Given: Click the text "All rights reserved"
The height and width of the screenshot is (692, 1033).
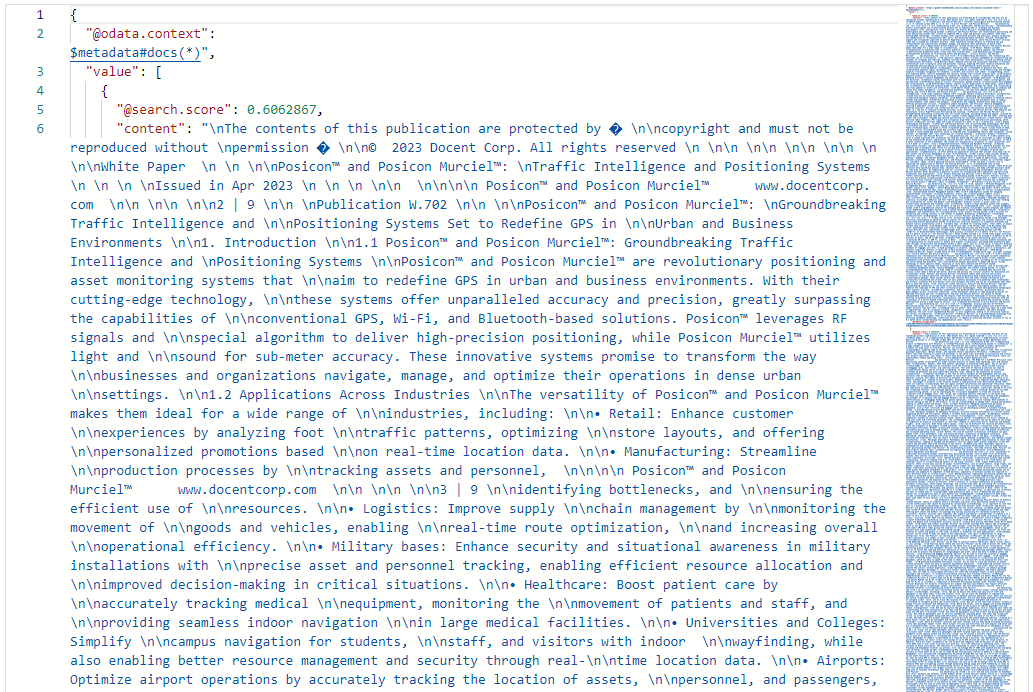Looking at the screenshot, I should tap(603, 148).
